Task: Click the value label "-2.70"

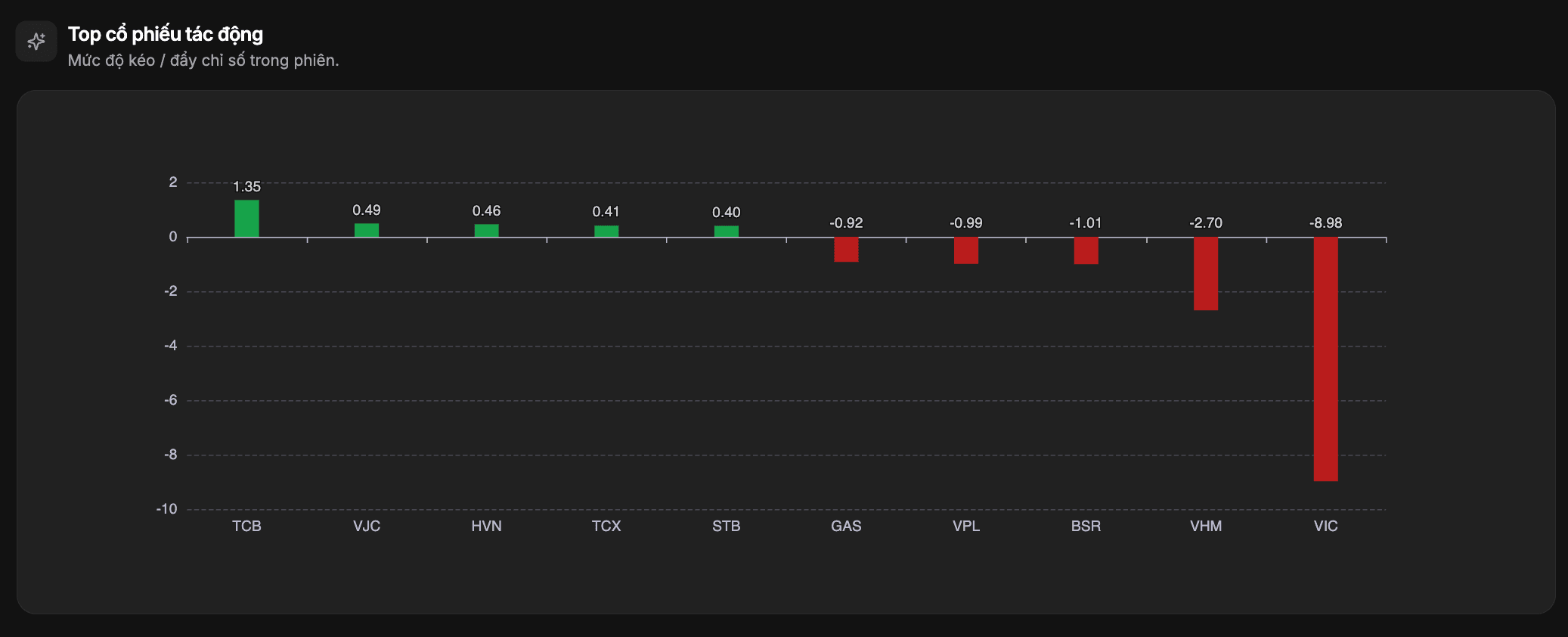Action: click(x=1206, y=223)
